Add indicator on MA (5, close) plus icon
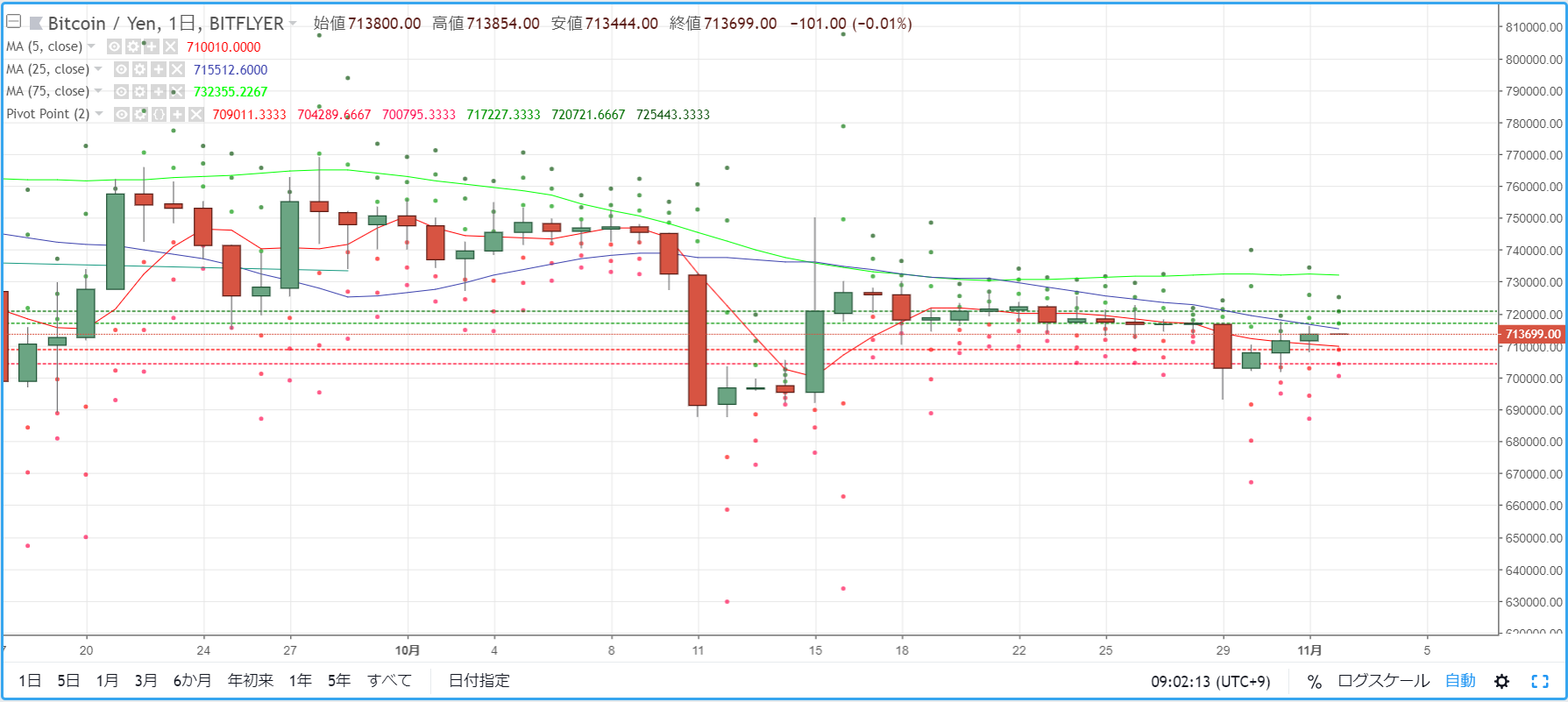 pos(152,46)
